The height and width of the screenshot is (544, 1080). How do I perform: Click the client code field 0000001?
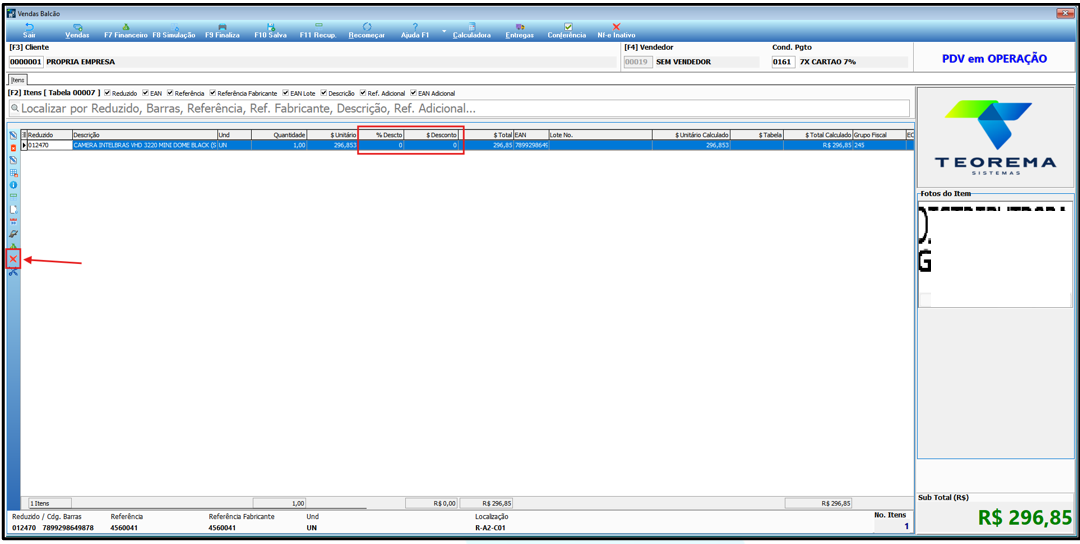click(x=25, y=62)
